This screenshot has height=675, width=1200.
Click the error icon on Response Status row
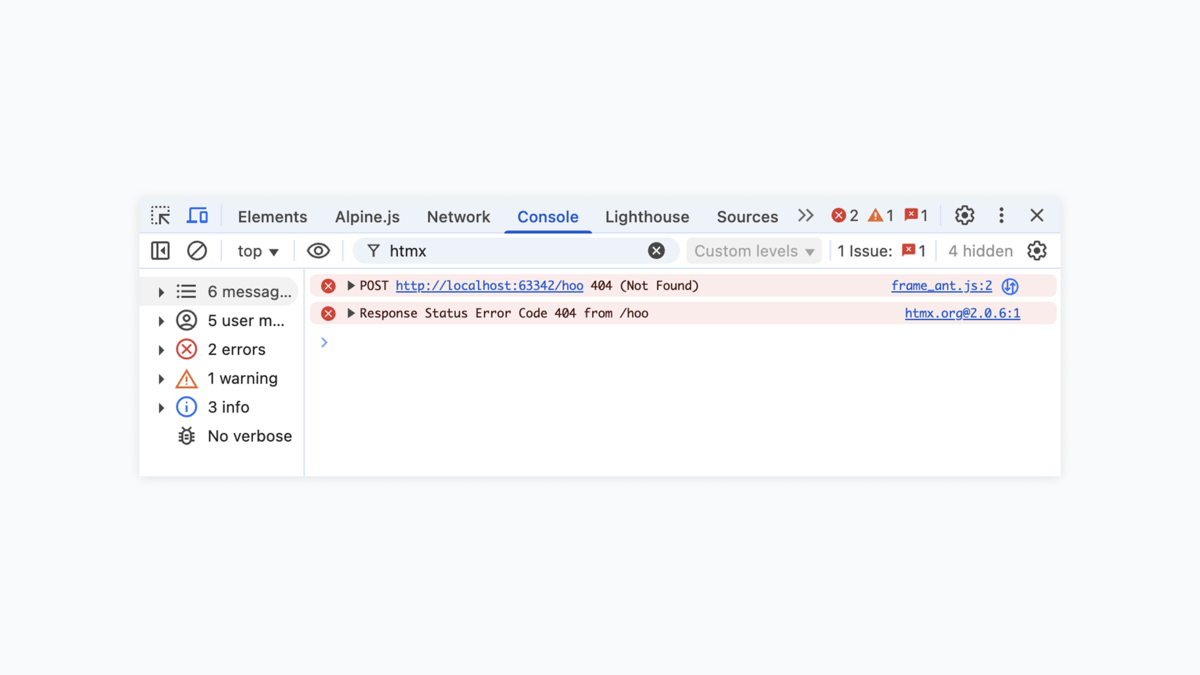[x=328, y=314]
